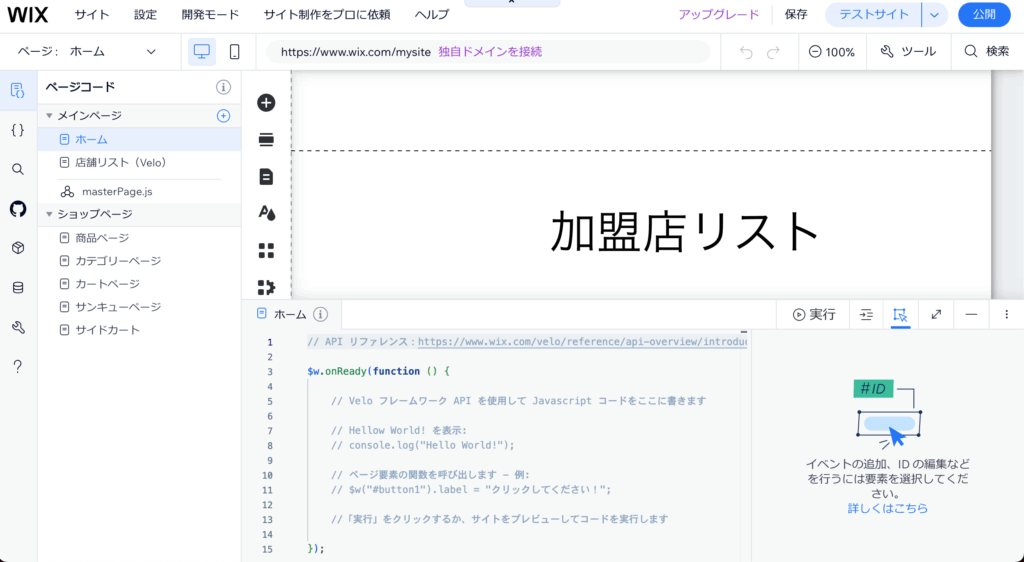Image resolution: width=1024 pixels, height=562 pixels.
Task: Open the developer tools wrench icon
Action: 18,327
